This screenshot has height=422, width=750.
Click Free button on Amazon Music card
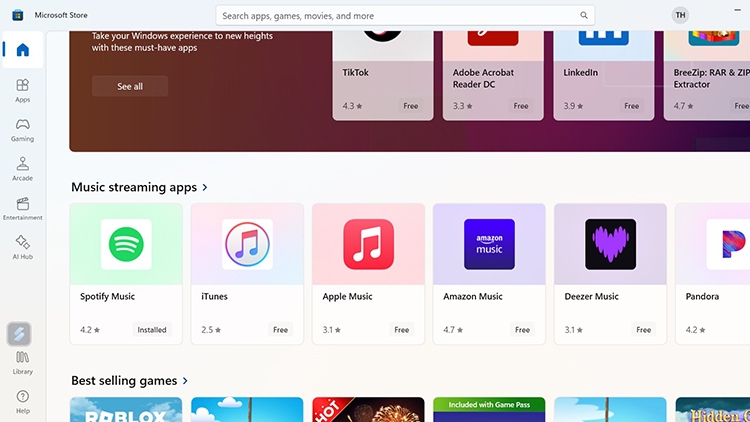(x=522, y=330)
